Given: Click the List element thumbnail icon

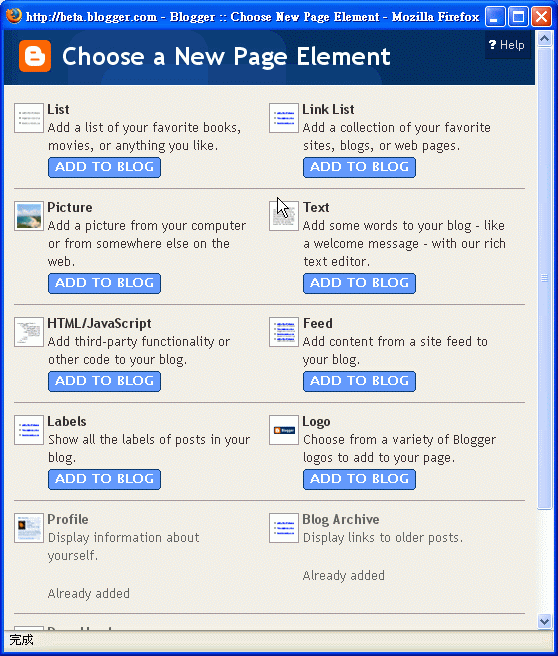Looking at the screenshot, I should pyautogui.click(x=29, y=118).
